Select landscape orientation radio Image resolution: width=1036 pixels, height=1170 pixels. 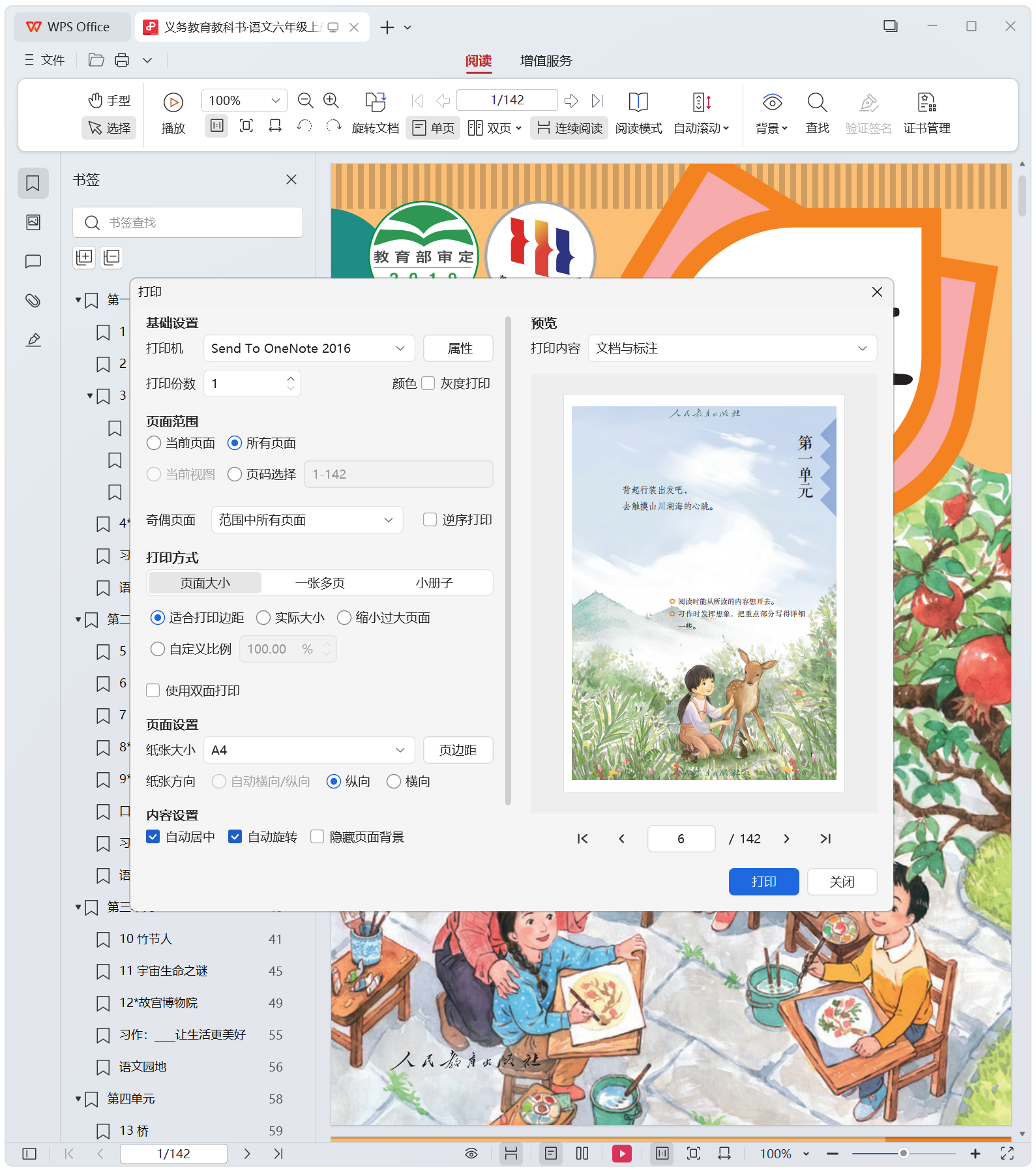pos(394,781)
